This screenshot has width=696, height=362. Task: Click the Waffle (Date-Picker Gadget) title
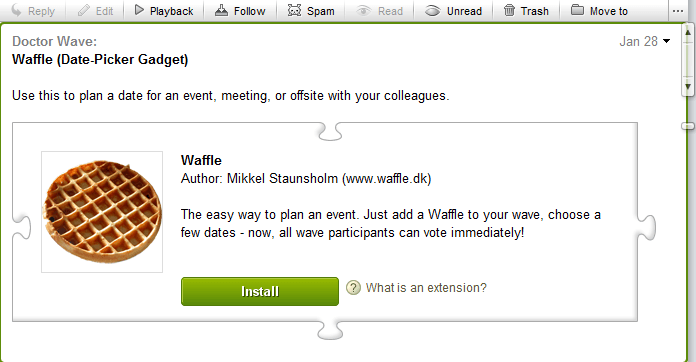point(100,59)
